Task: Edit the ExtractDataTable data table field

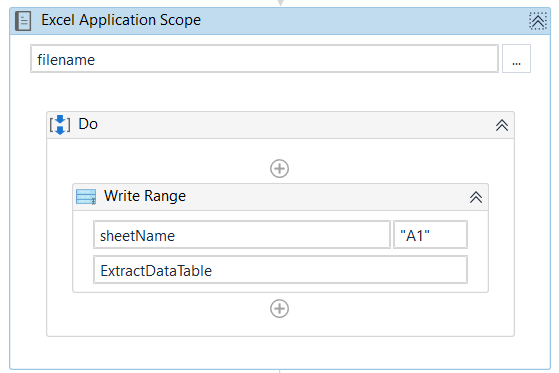Action: pos(280,270)
